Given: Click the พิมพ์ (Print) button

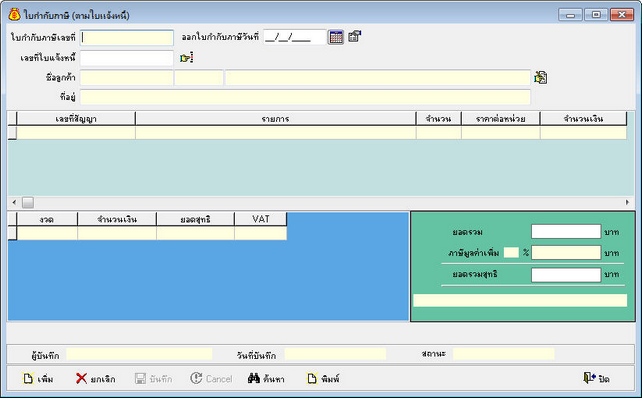Looking at the screenshot, I should [323, 379].
